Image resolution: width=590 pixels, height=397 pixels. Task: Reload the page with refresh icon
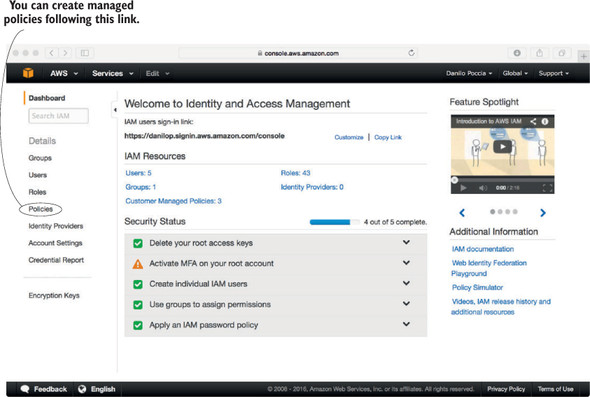pos(411,53)
